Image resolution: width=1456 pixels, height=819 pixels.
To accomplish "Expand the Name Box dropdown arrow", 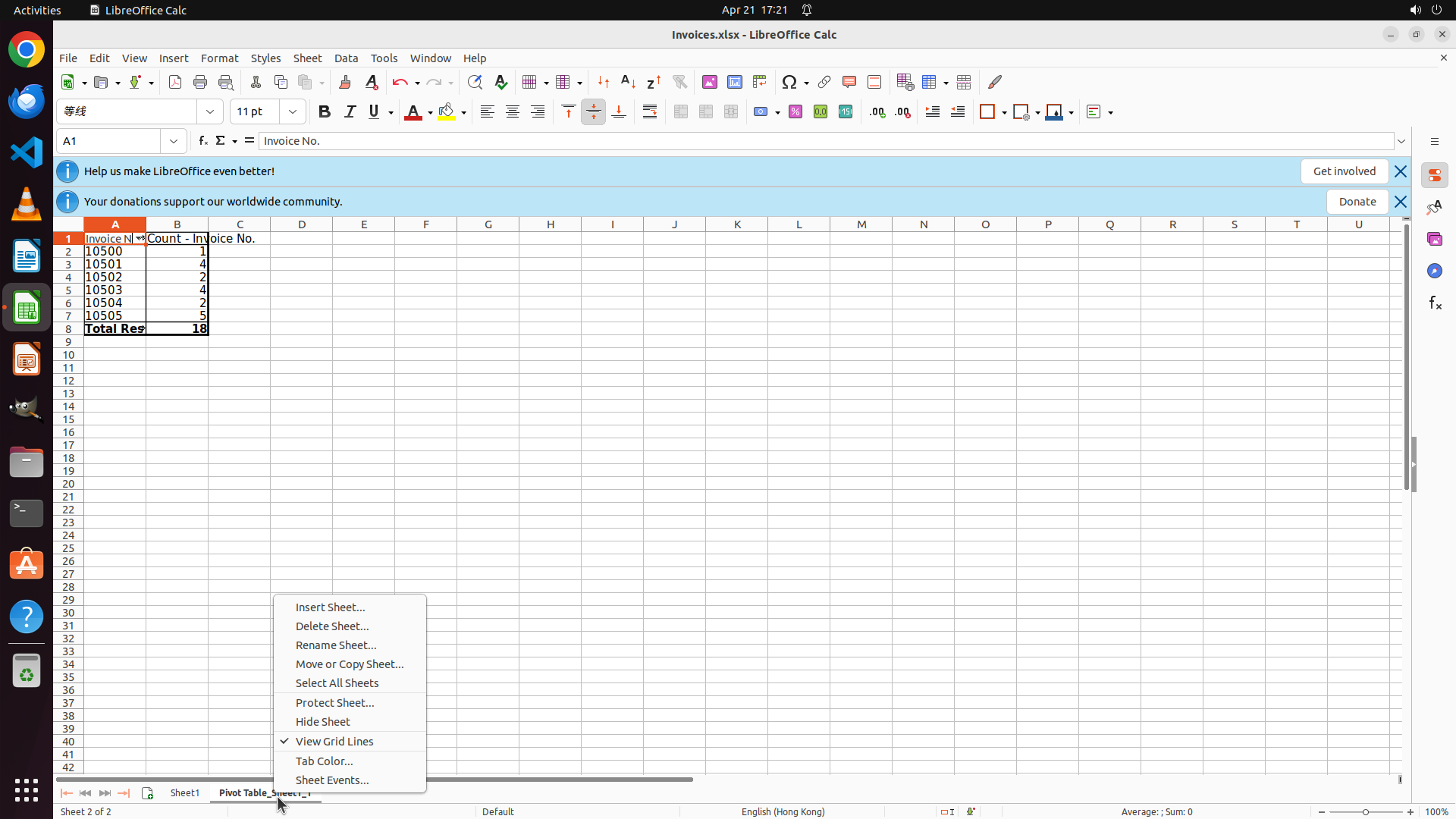I will click(x=174, y=141).
